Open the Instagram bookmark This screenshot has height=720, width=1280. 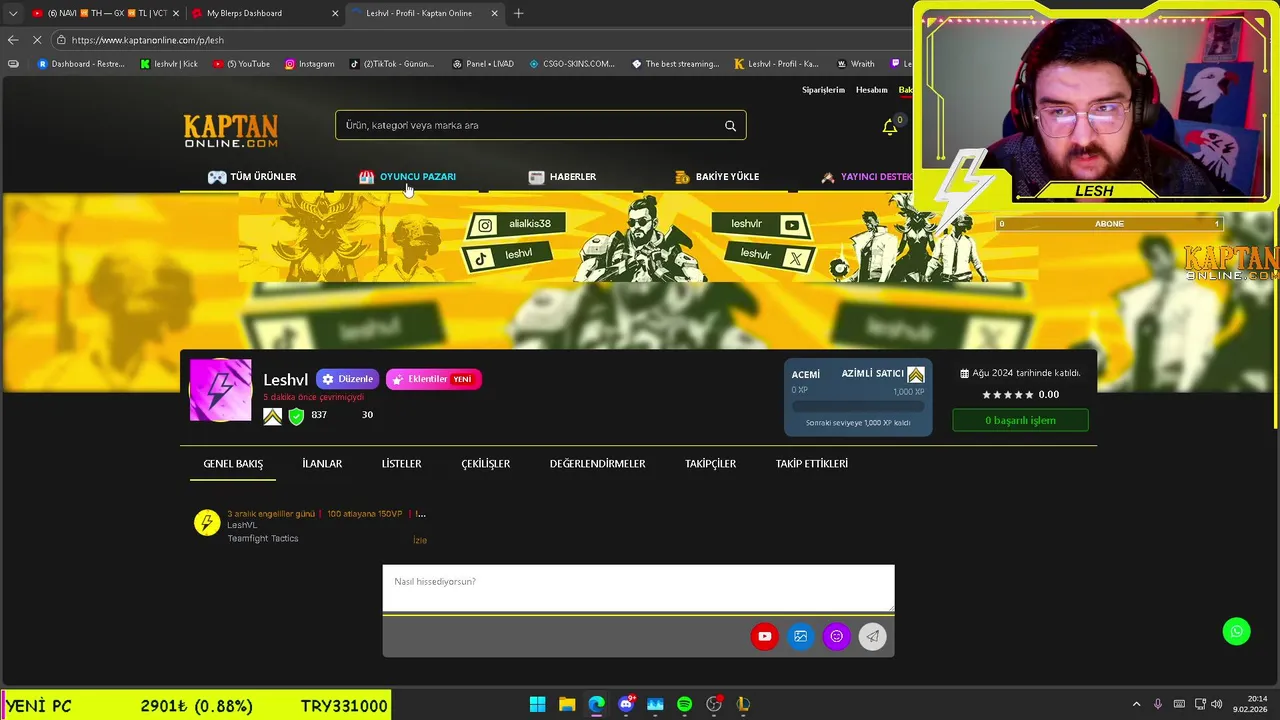coord(309,64)
